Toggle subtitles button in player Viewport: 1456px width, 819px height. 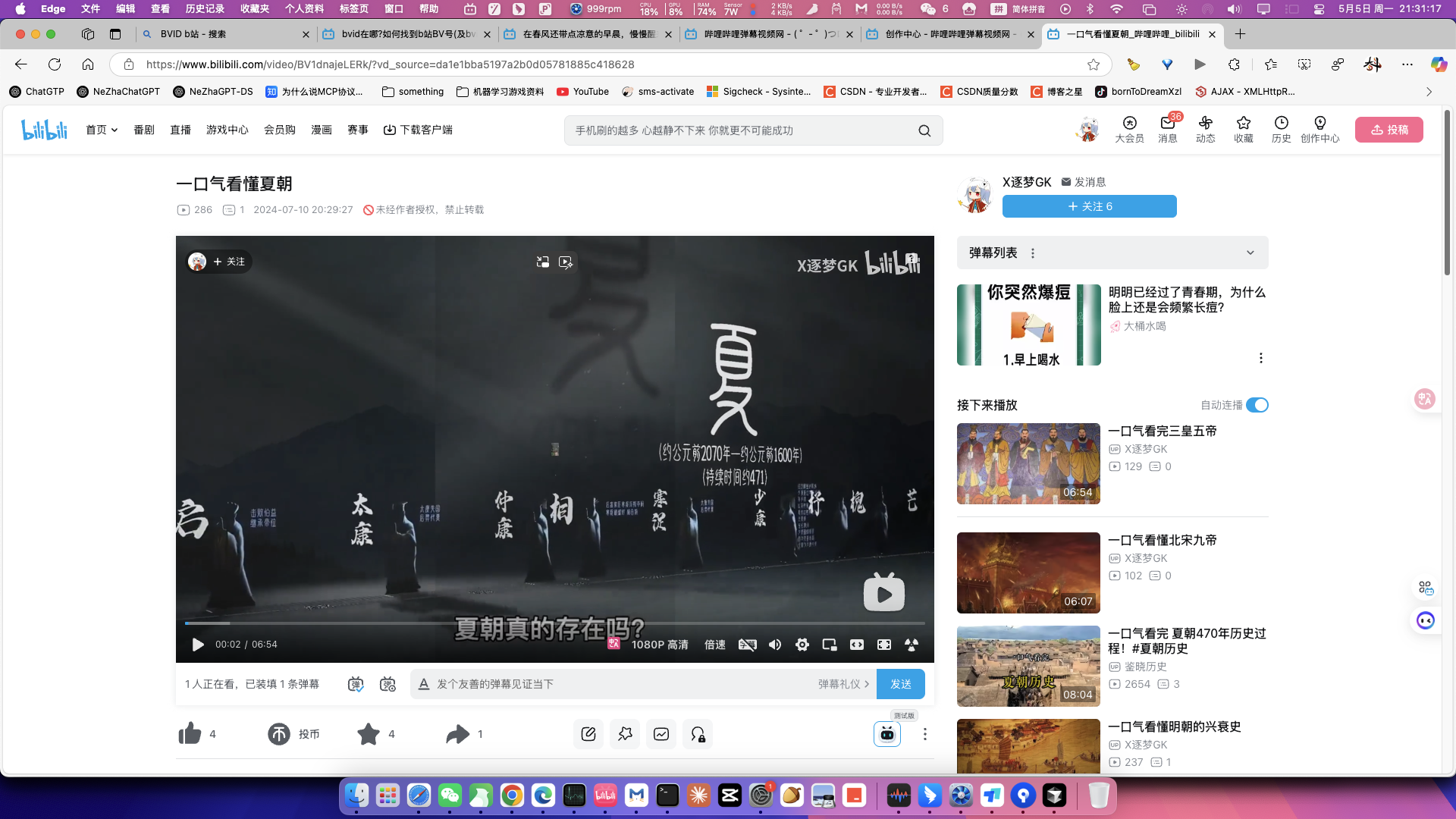click(x=747, y=645)
